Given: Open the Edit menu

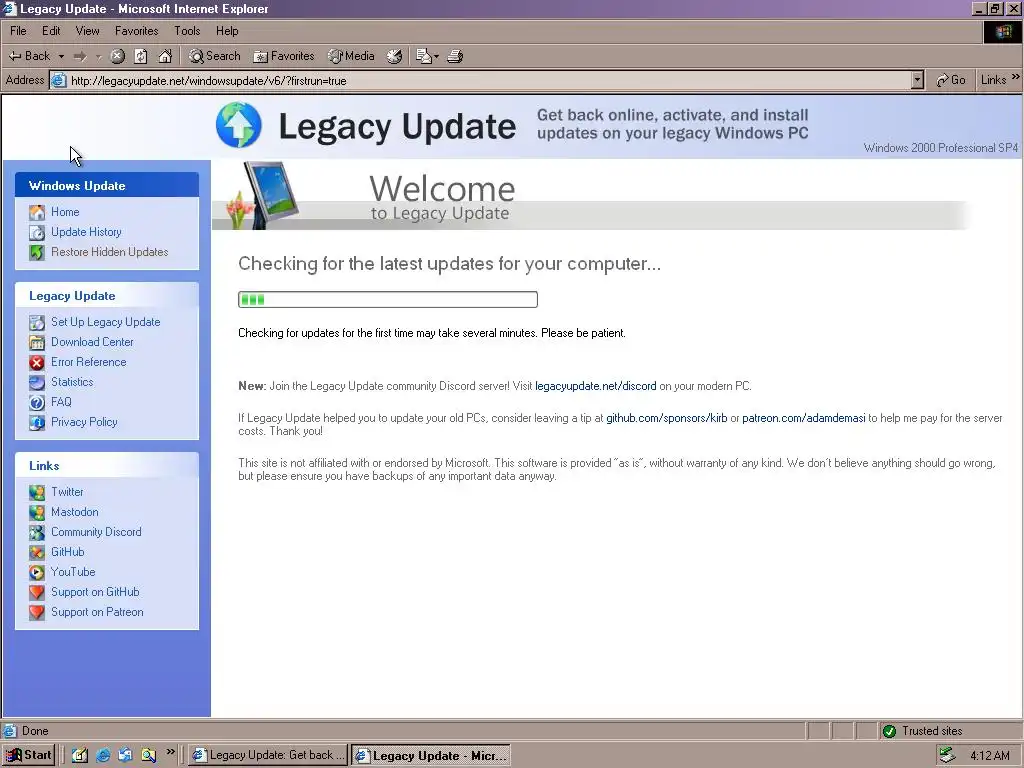Looking at the screenshot, I should pyautogui.click(x=51, y=31).
